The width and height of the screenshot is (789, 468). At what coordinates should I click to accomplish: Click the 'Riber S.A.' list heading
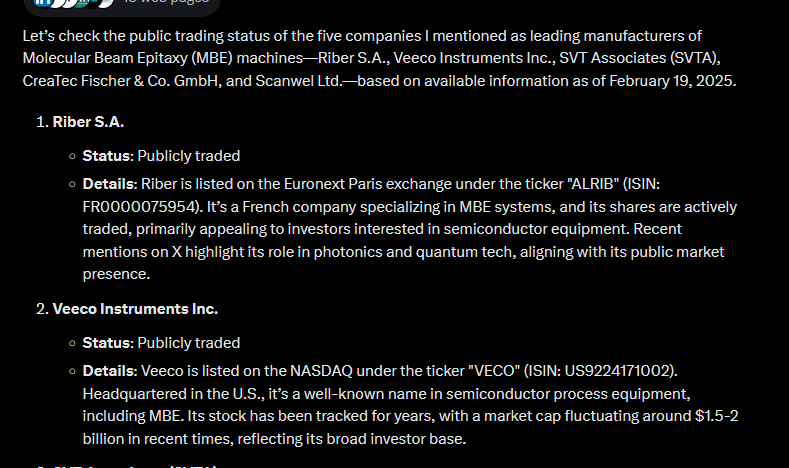pos(88,122)
